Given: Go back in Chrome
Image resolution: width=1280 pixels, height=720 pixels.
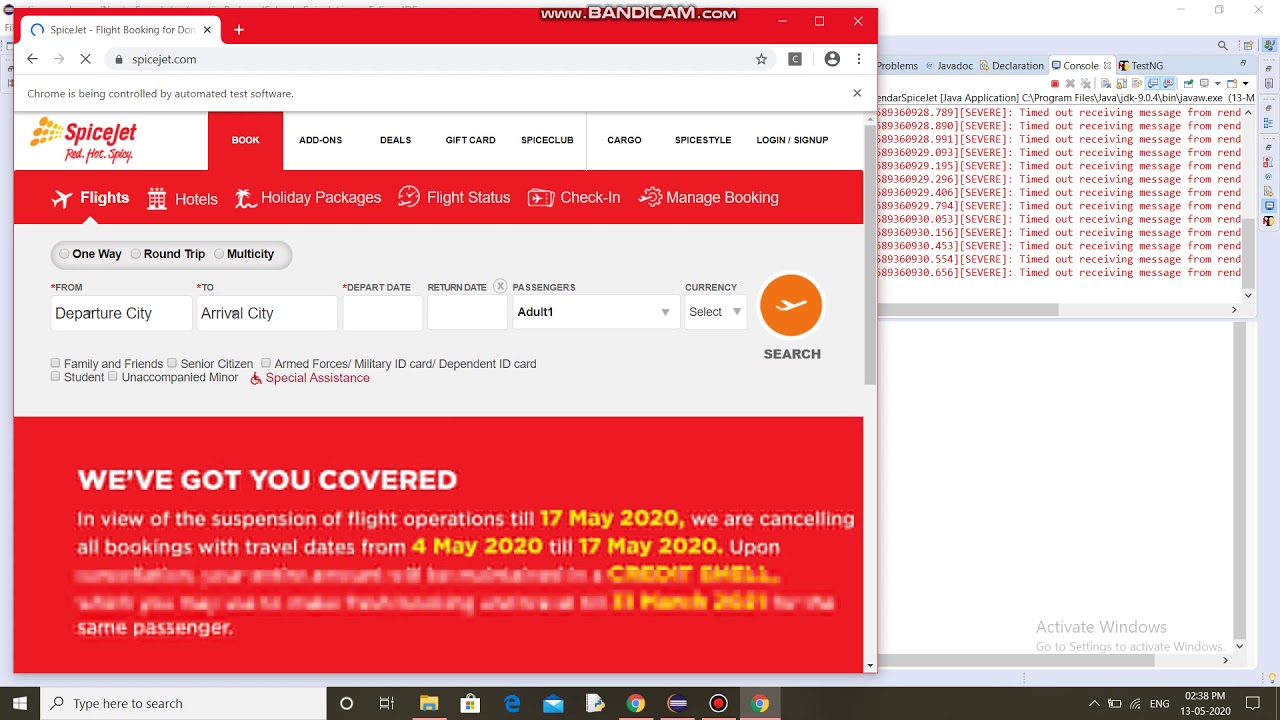Looking at the screenshot, I should [x=32, y=59].
